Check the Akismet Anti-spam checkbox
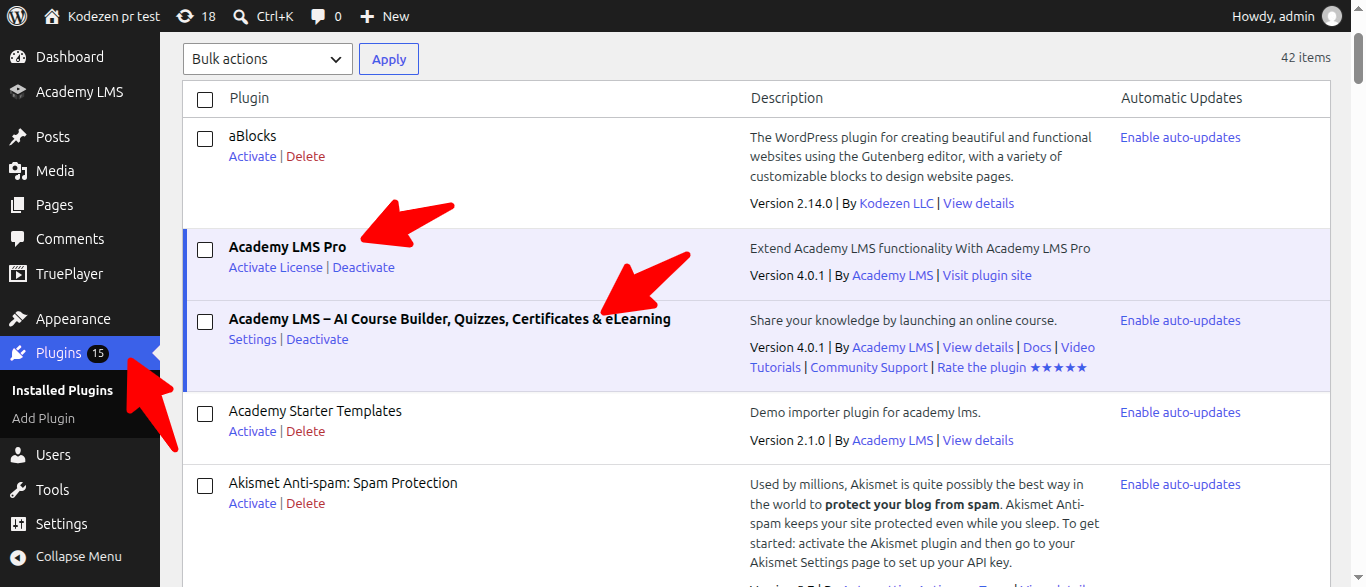 [205, 486]
